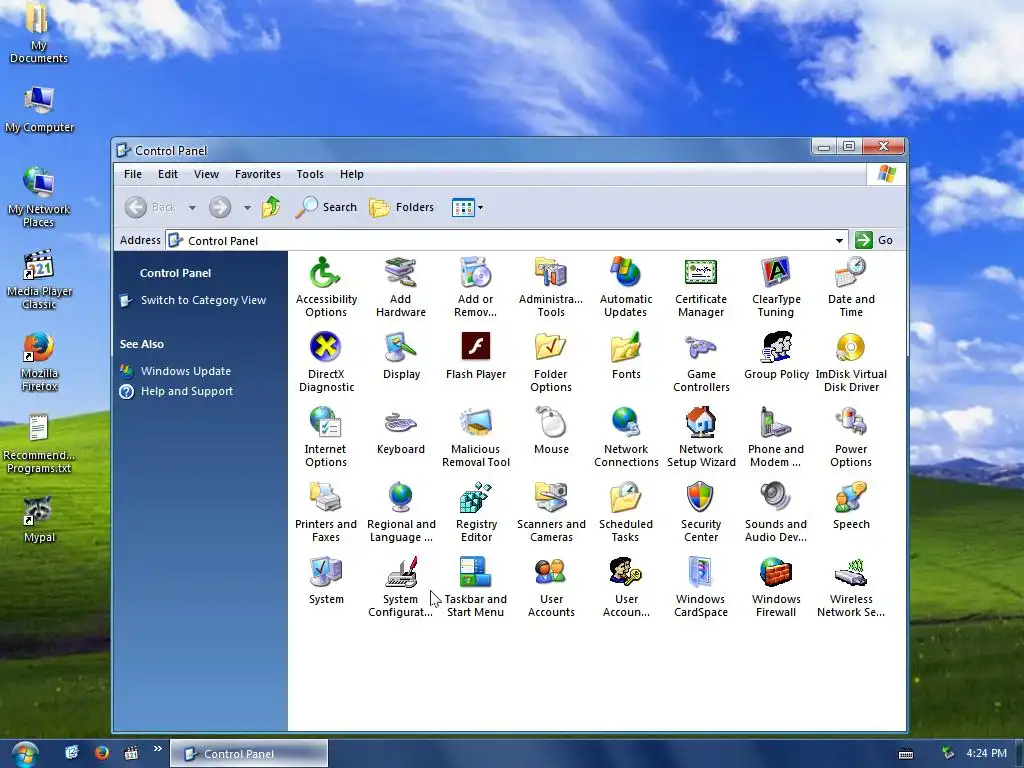
Task: Open Administrative Tools
Action: click(551, 287)
